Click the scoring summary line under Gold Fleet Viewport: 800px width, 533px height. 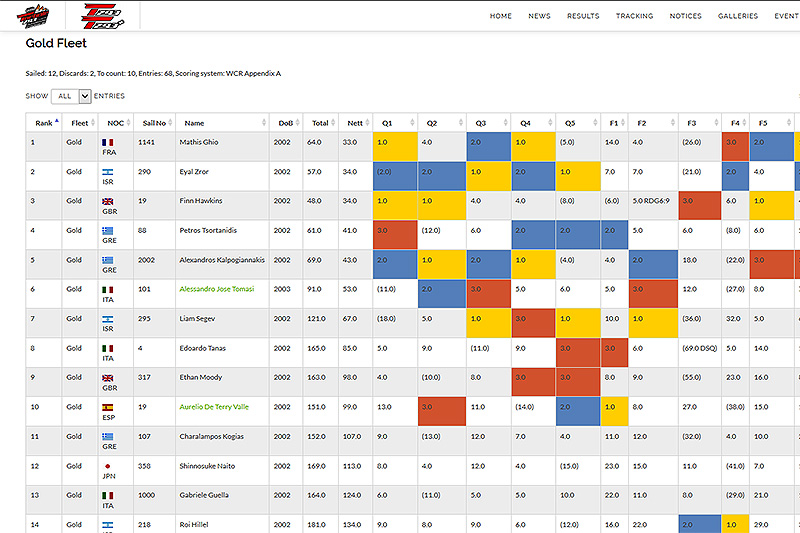[x=153, y=73]
